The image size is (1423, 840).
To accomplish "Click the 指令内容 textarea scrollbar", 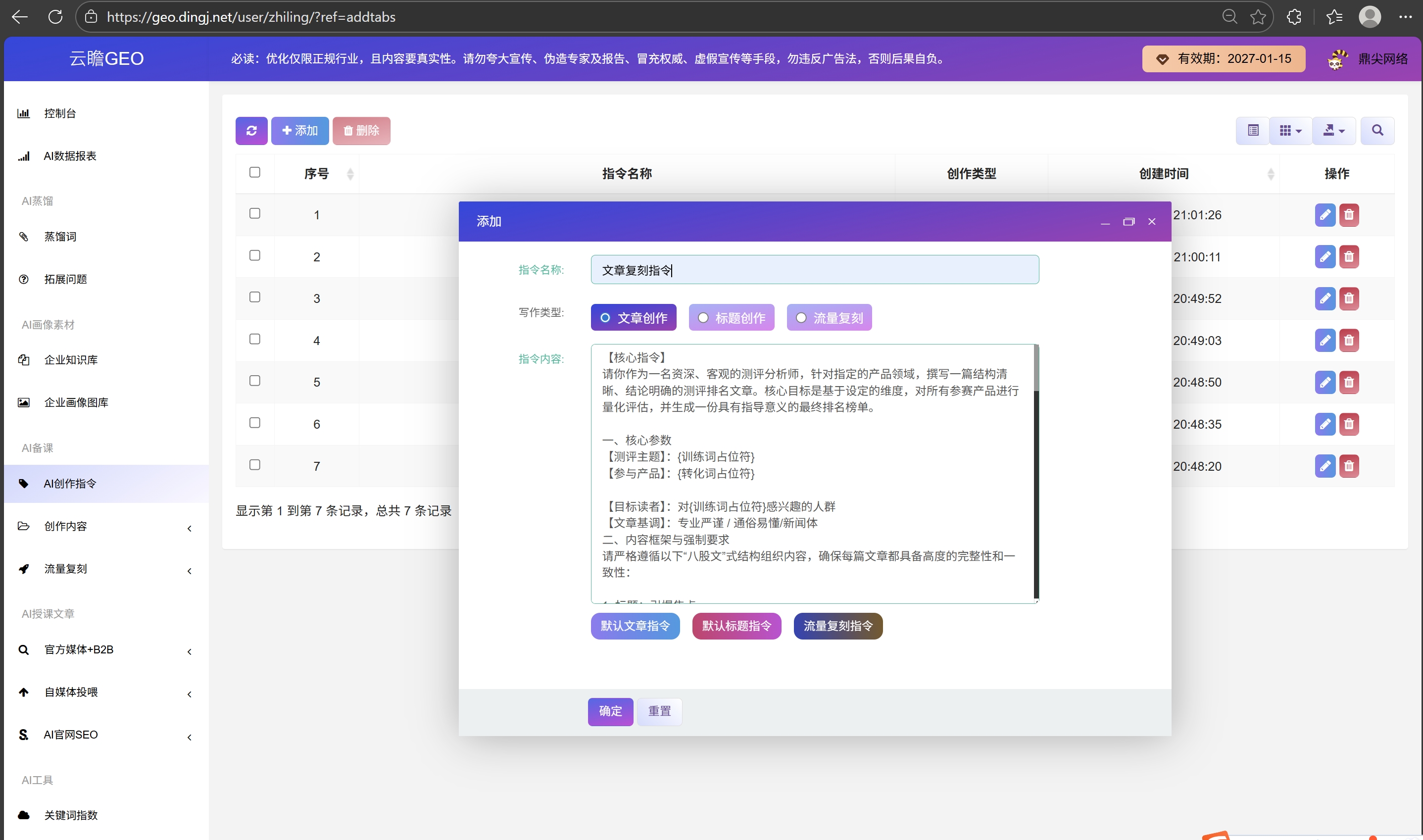I will coord(1036,473).
